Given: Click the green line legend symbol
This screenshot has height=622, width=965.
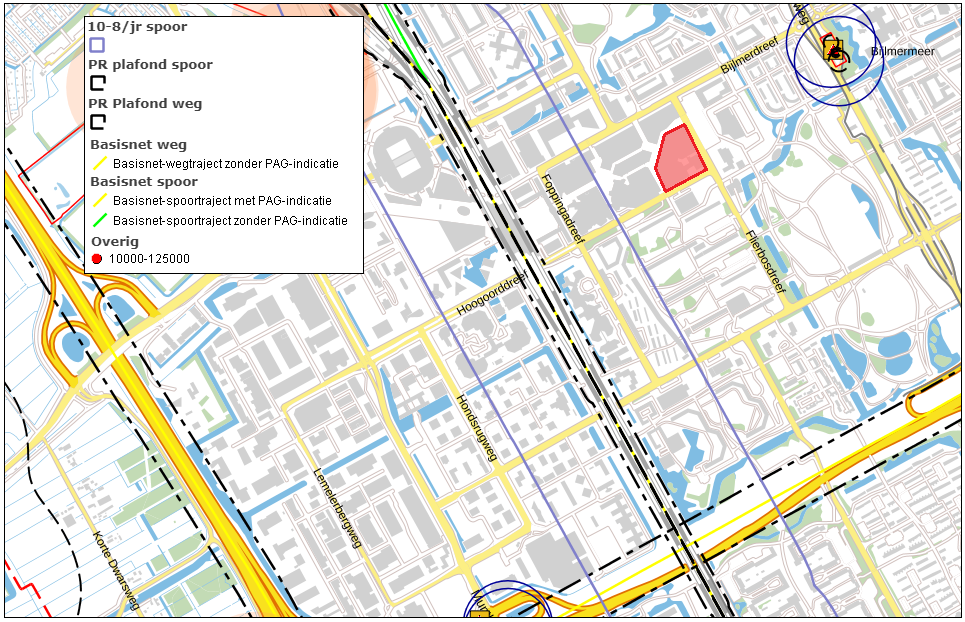Looking at the screenshot, I should coord(99,220).
